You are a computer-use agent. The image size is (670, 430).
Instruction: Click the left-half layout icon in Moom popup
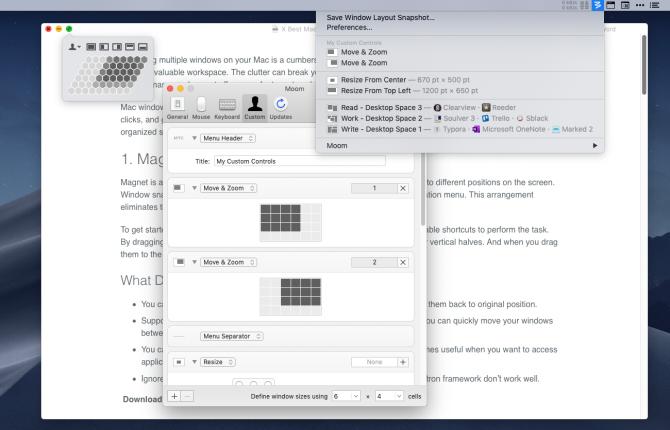tap(104, 46)
